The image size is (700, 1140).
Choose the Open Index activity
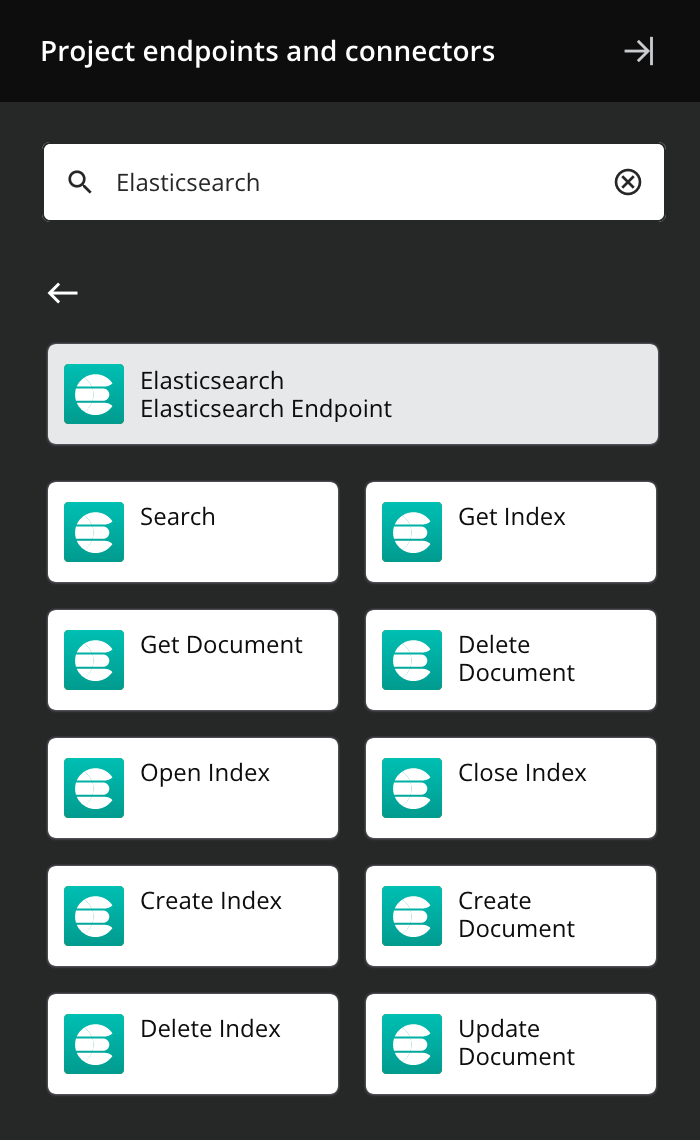coord(193,788)
